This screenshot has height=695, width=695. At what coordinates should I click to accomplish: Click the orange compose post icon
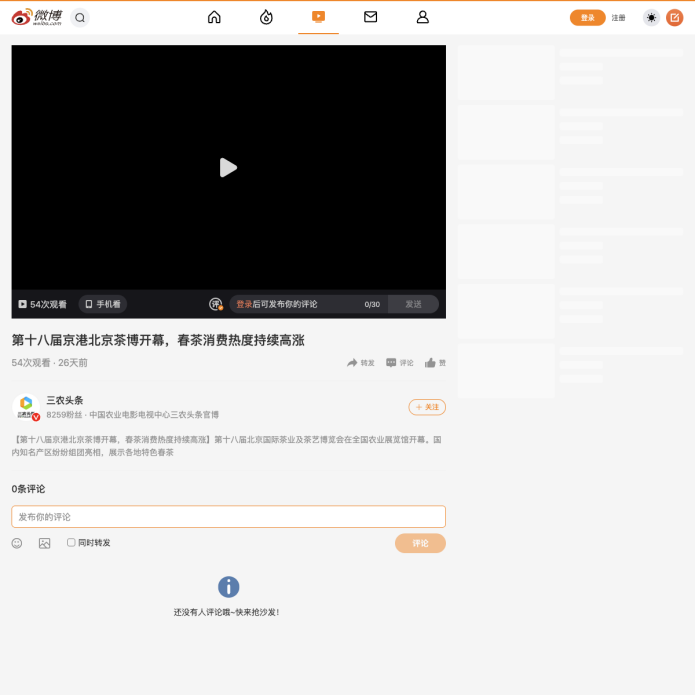[x=675, y=18]
